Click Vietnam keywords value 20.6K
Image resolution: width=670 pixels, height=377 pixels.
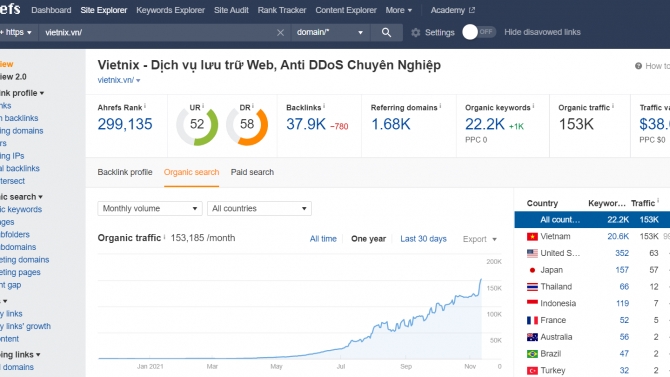point(618,236)
